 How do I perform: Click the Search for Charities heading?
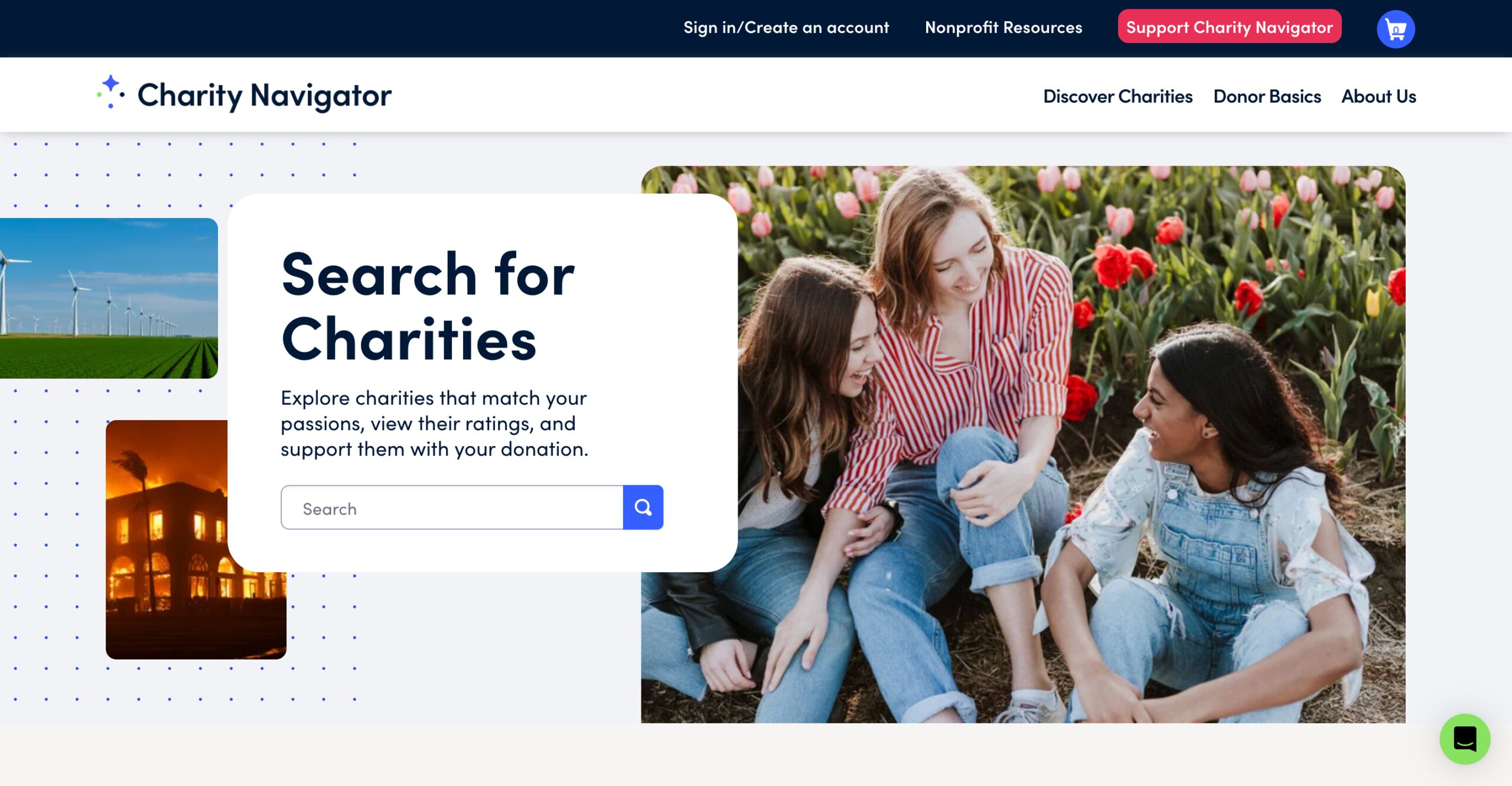428,306
